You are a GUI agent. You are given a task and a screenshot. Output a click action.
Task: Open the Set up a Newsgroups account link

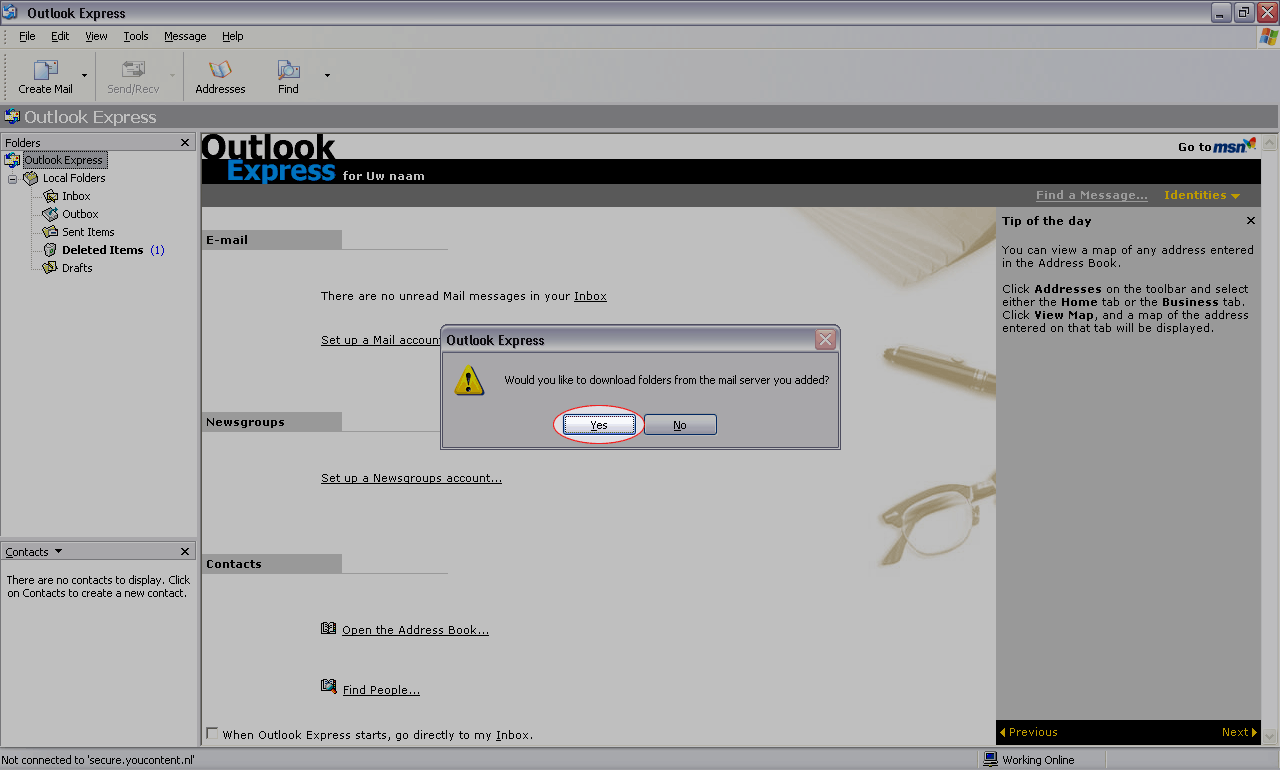coord(411,478)
